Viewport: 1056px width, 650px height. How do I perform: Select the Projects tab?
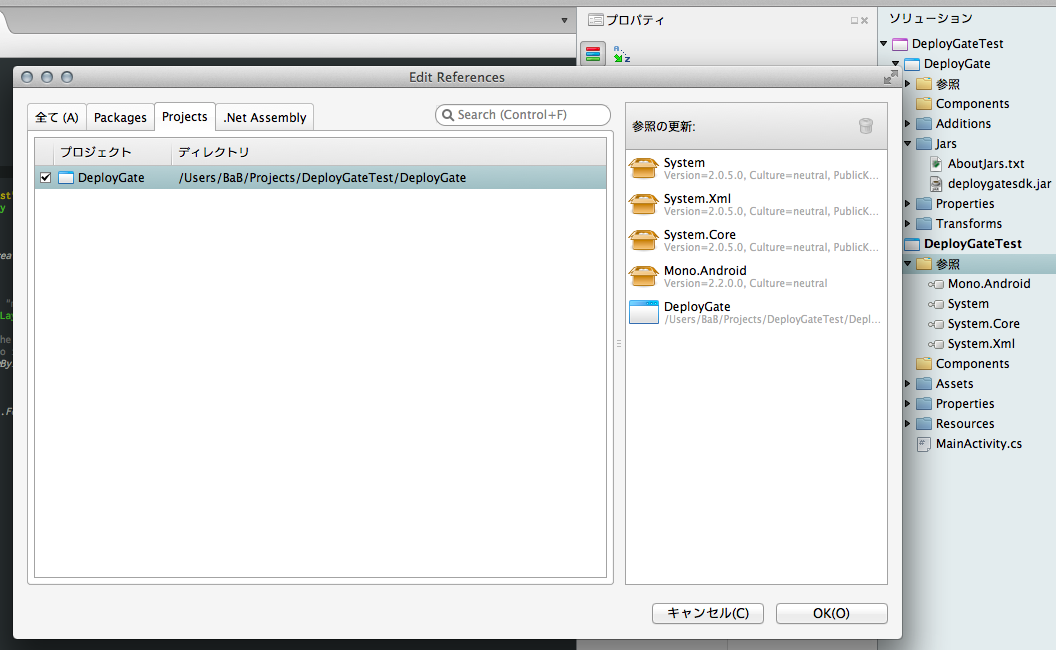click(x=185, y=117)
